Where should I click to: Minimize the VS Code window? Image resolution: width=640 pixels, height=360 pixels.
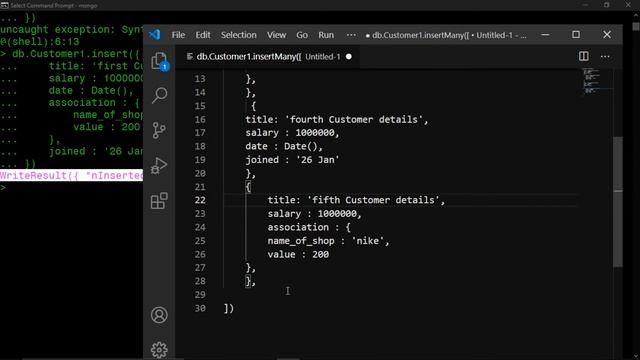545,35
